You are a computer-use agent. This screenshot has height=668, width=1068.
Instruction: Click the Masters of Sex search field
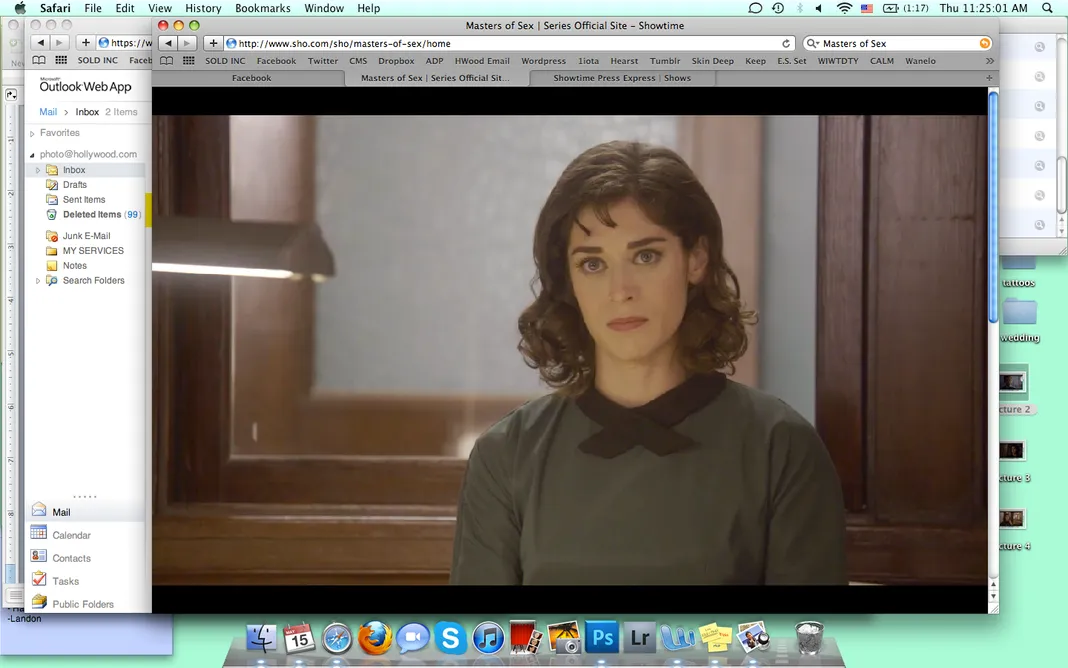(898, 43)
